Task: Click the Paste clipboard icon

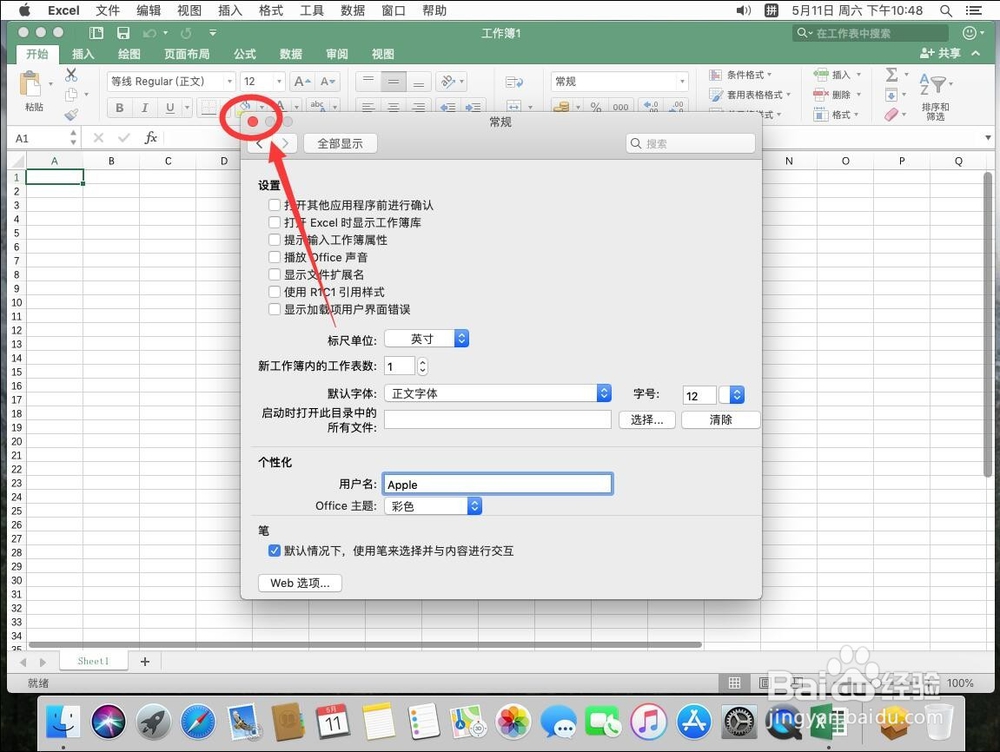Action: pyautogui.click(x=30, y=84)
